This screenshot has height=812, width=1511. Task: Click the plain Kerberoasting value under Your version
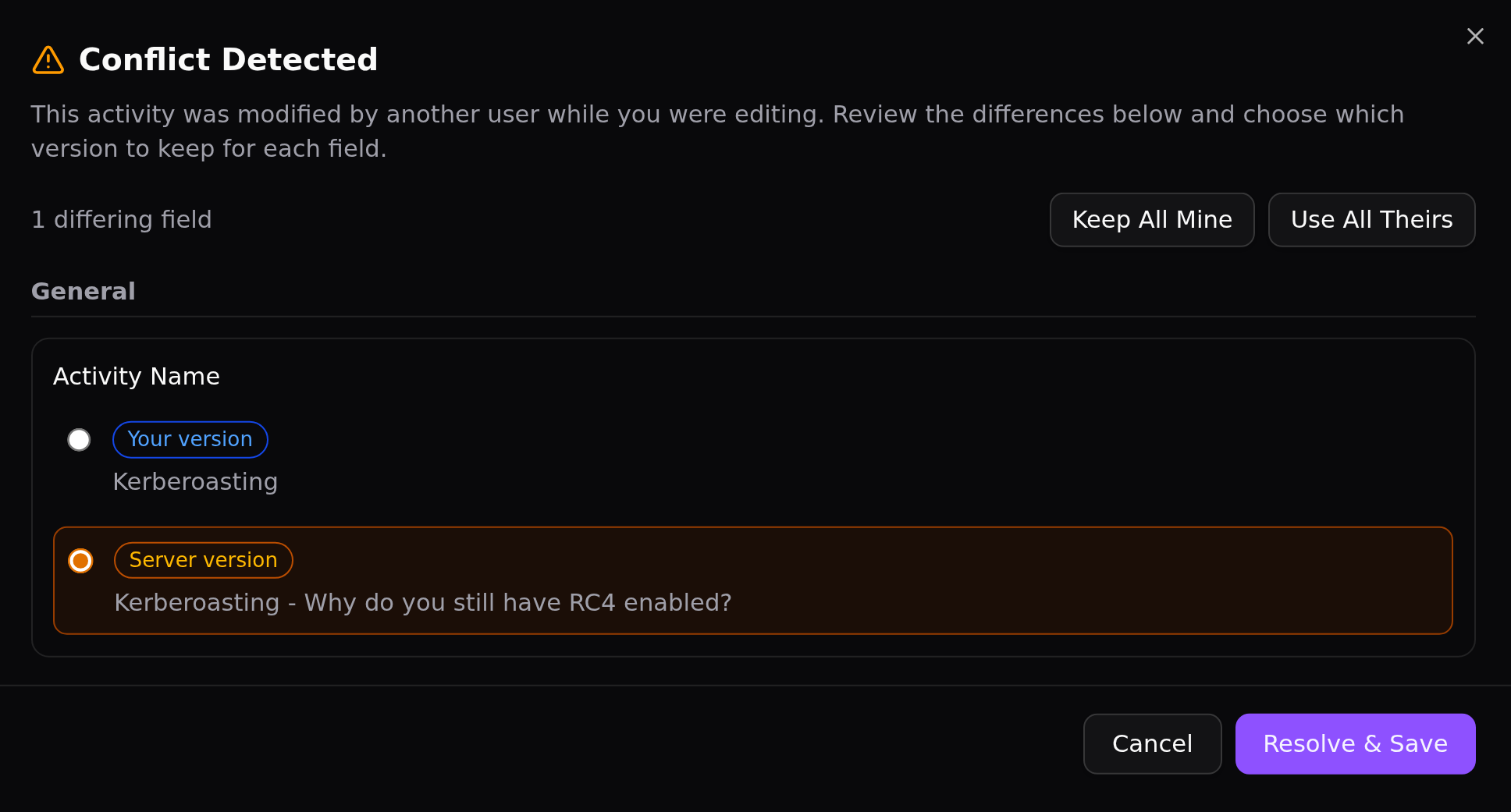pyautogui.click(x=195, y=482)
